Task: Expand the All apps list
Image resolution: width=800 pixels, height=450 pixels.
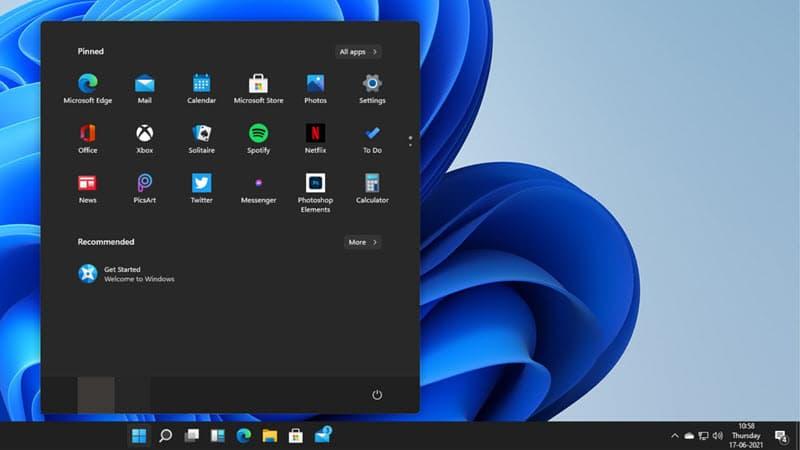Action: click(358, 51)
